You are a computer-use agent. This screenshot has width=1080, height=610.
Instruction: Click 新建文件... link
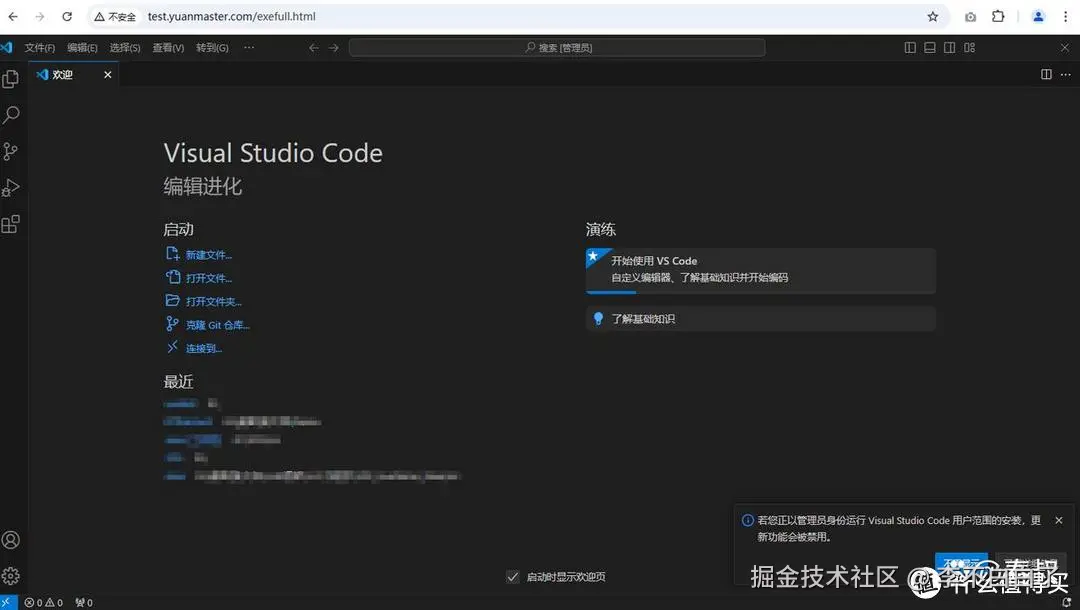pos(209,255)
